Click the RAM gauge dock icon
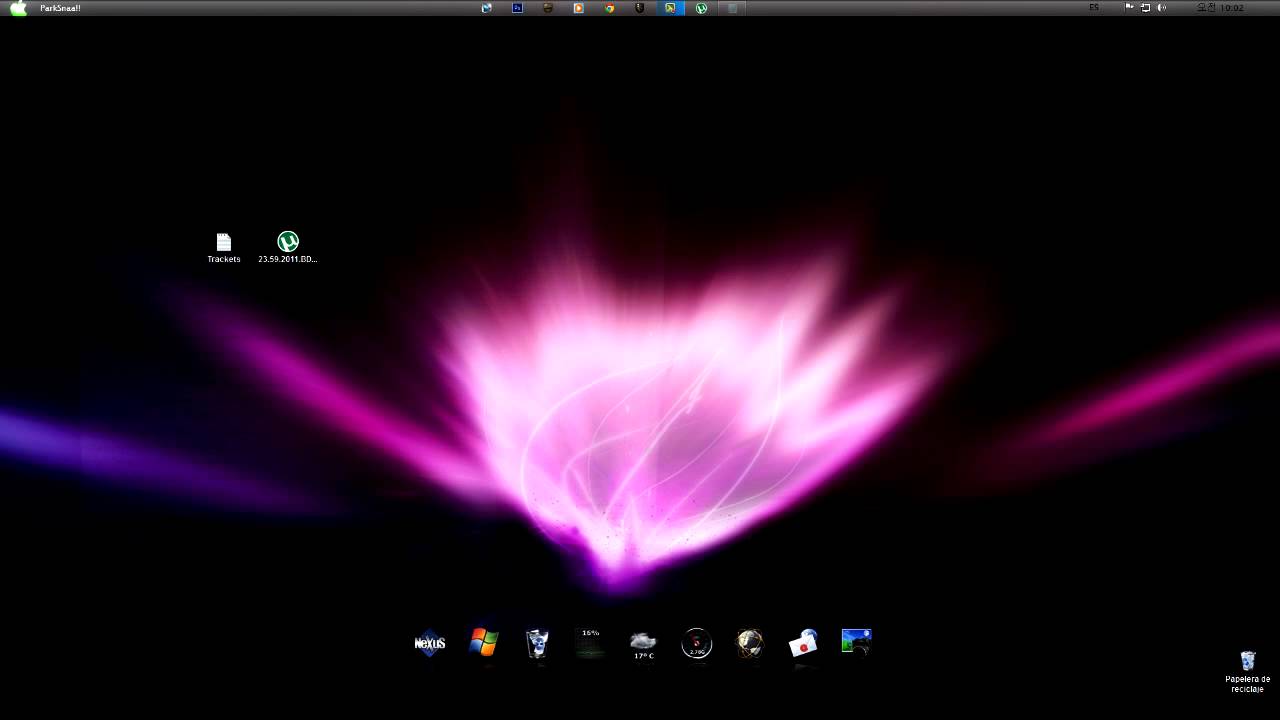 (697, 643)
